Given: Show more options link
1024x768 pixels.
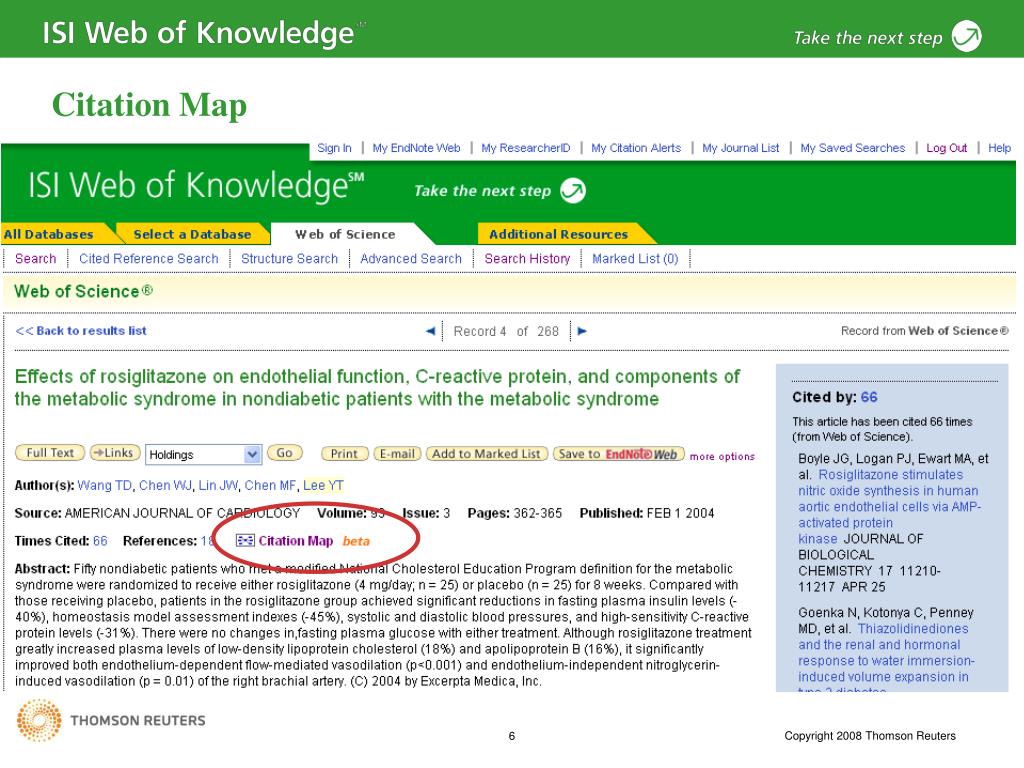Looking at the screenshot, I should tap(722, 456).
